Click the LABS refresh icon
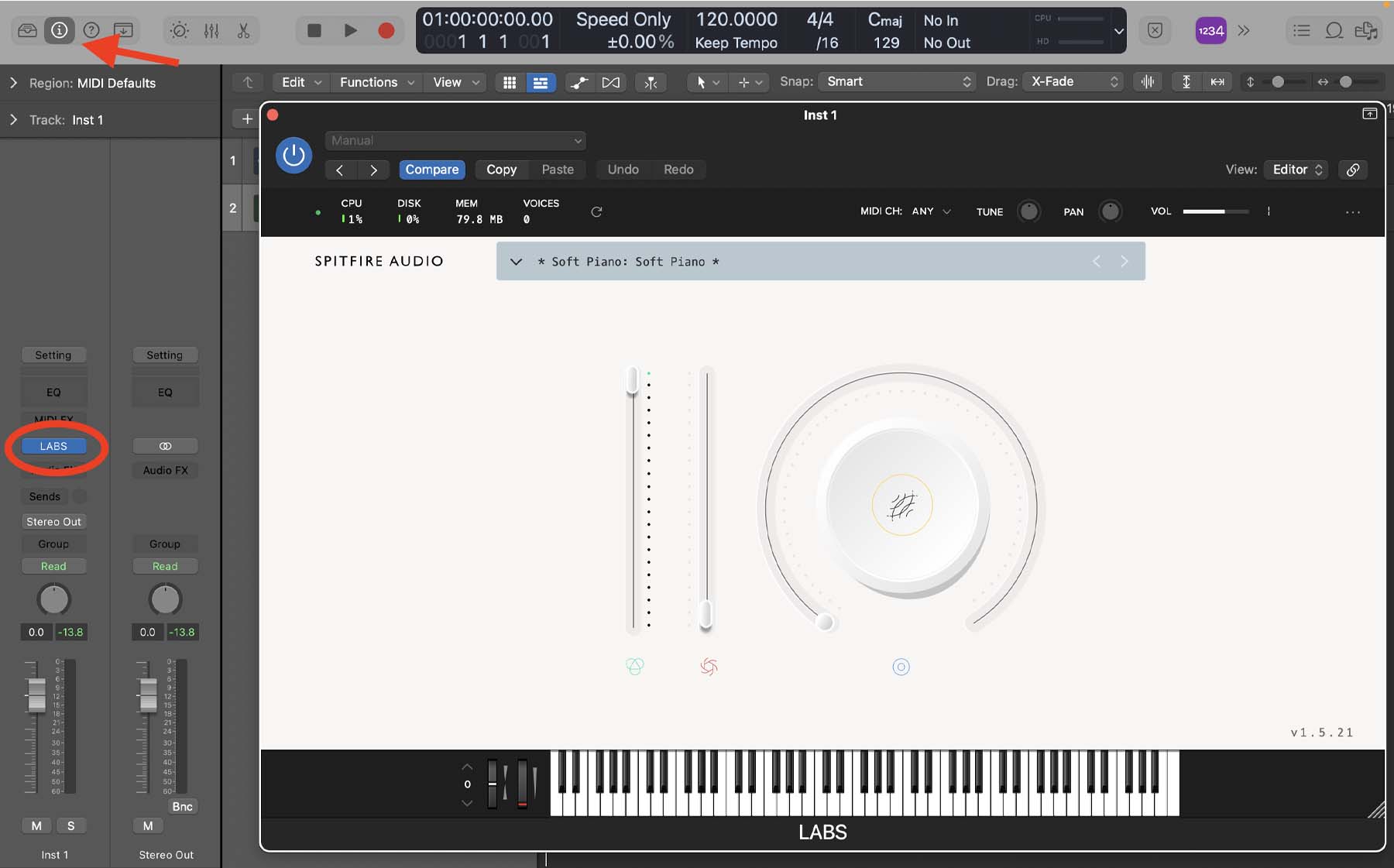1394x868 pixels. coord(596,211)
